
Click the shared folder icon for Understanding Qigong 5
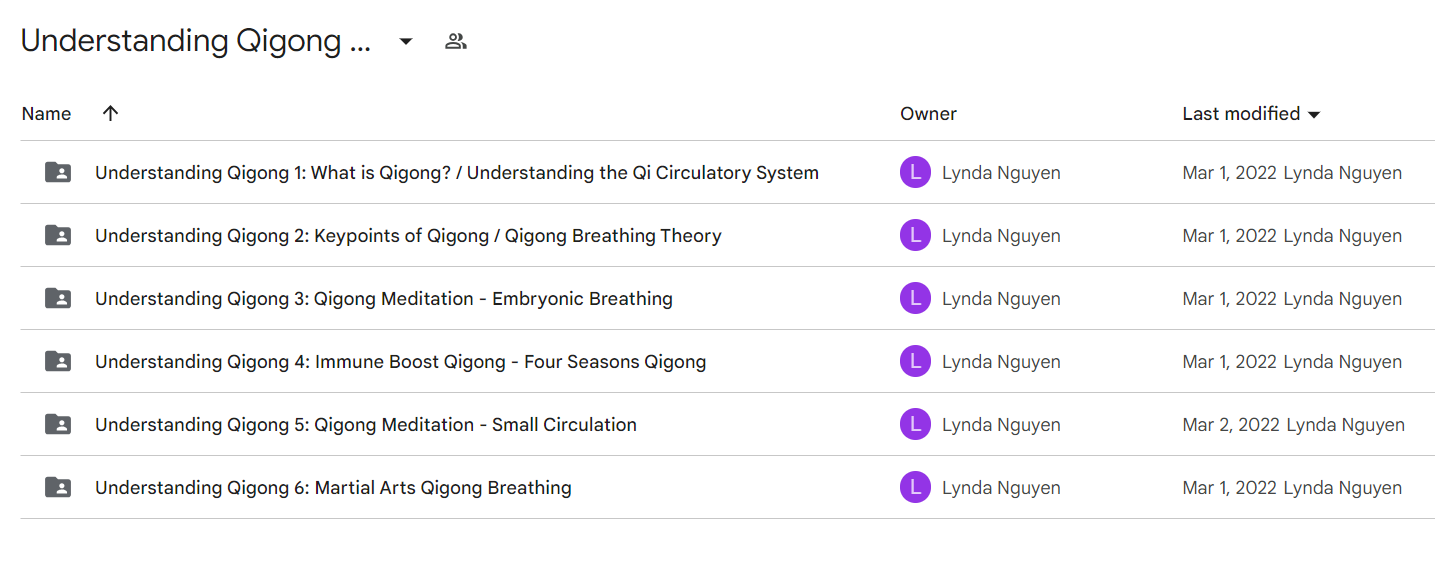[59, 424]
